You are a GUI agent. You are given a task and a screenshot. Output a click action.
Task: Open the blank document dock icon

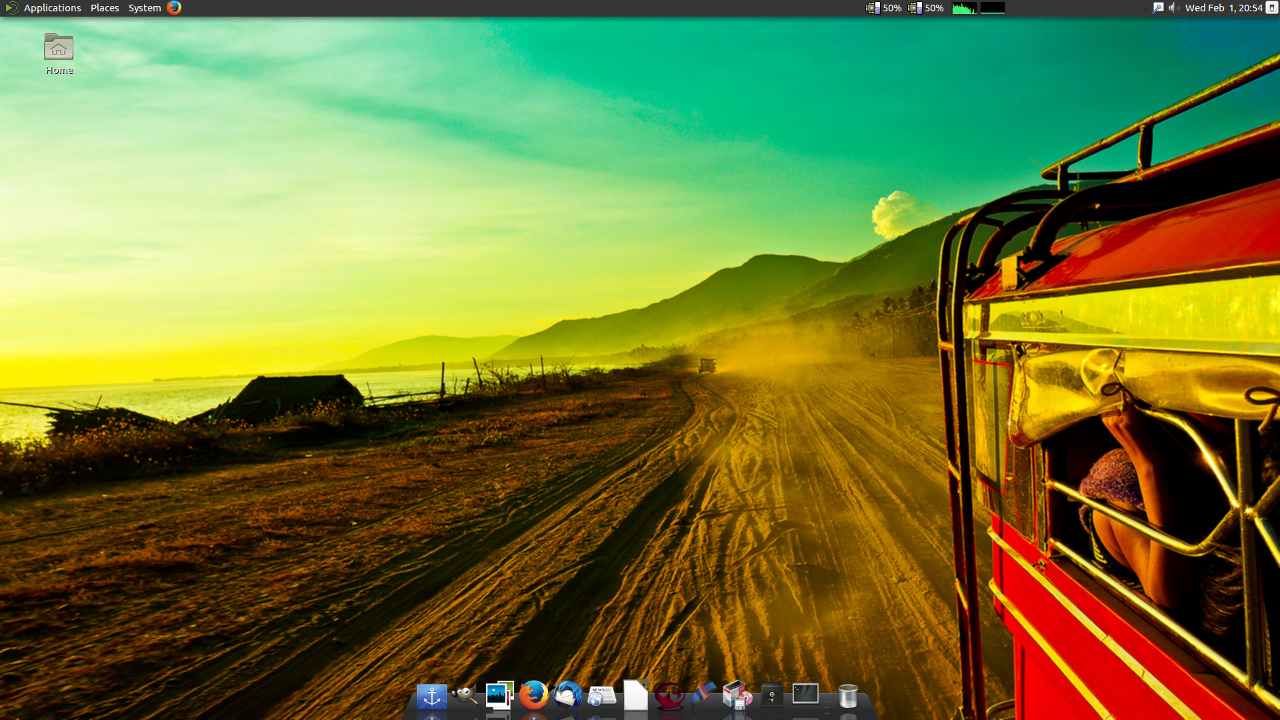coord(636,695)
